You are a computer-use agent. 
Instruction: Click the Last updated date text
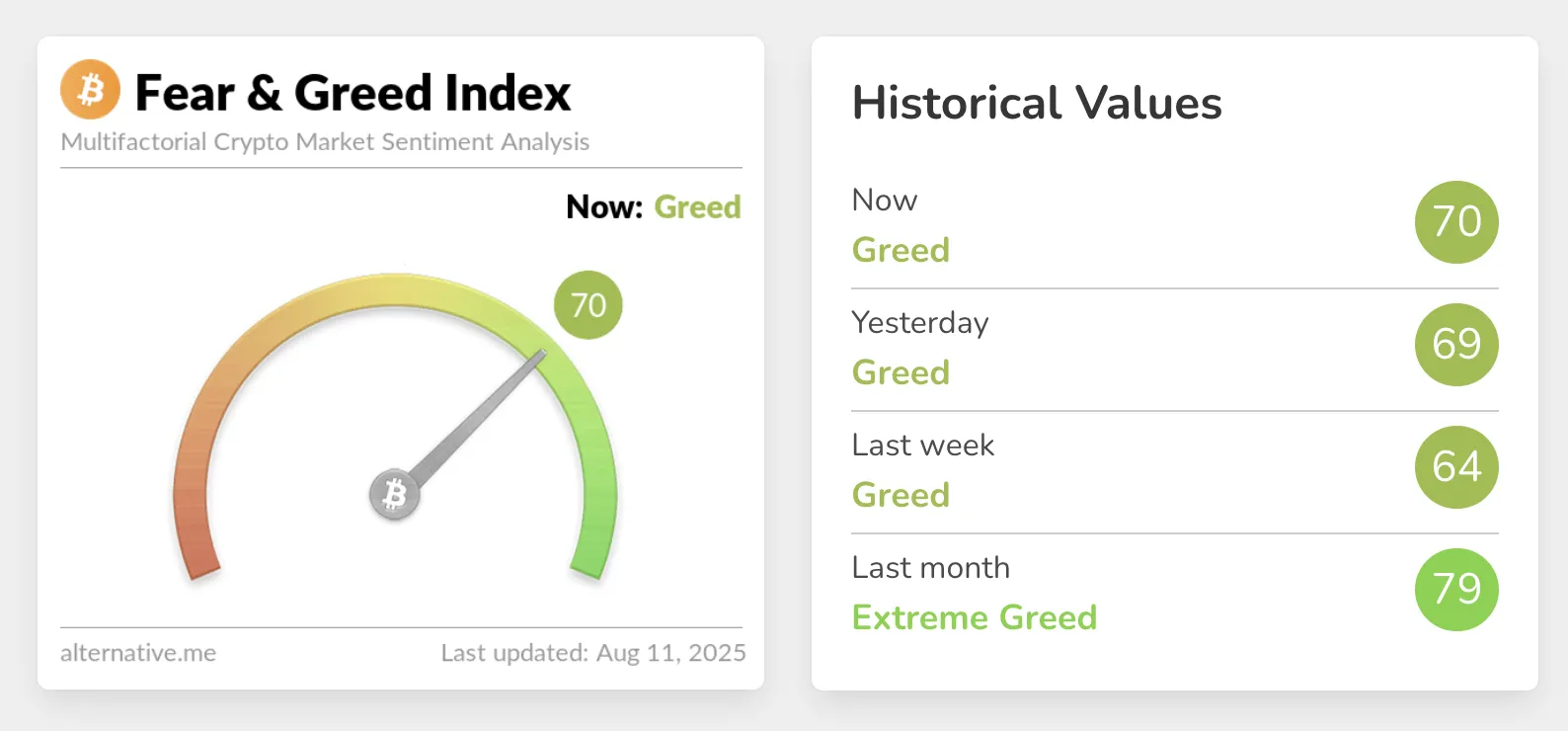pos(592,653)
